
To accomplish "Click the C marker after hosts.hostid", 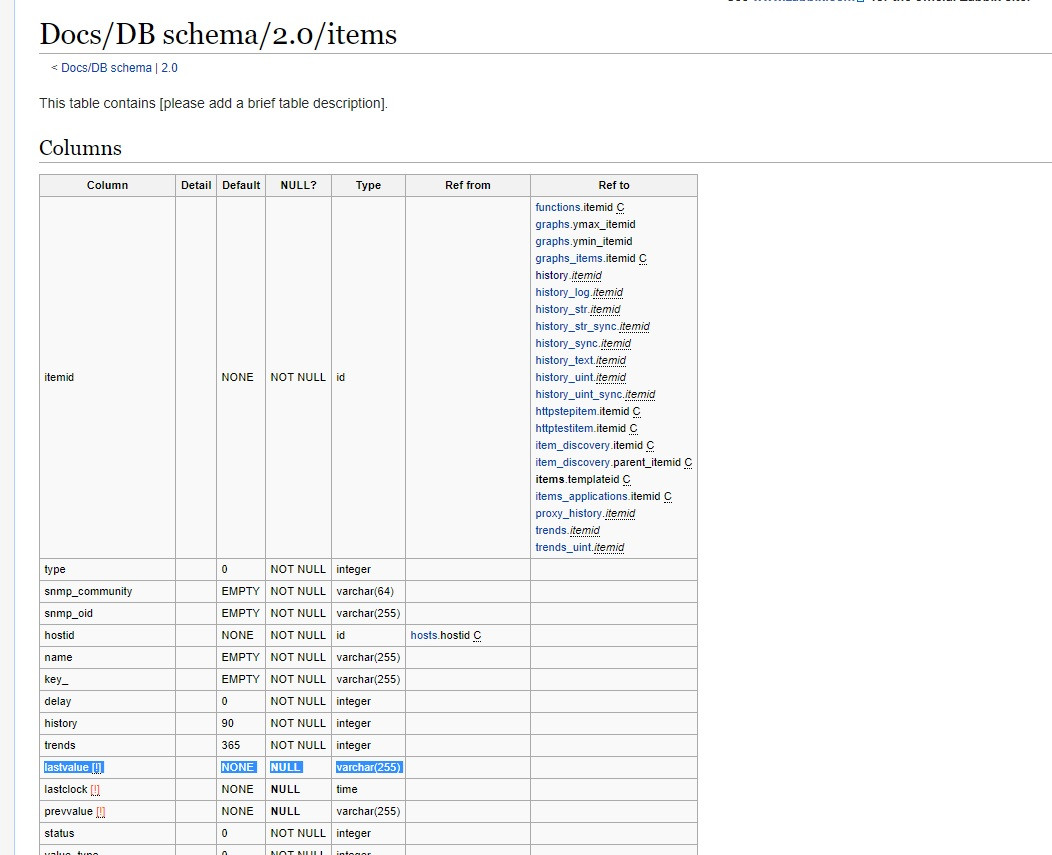I will pos(477,635).
